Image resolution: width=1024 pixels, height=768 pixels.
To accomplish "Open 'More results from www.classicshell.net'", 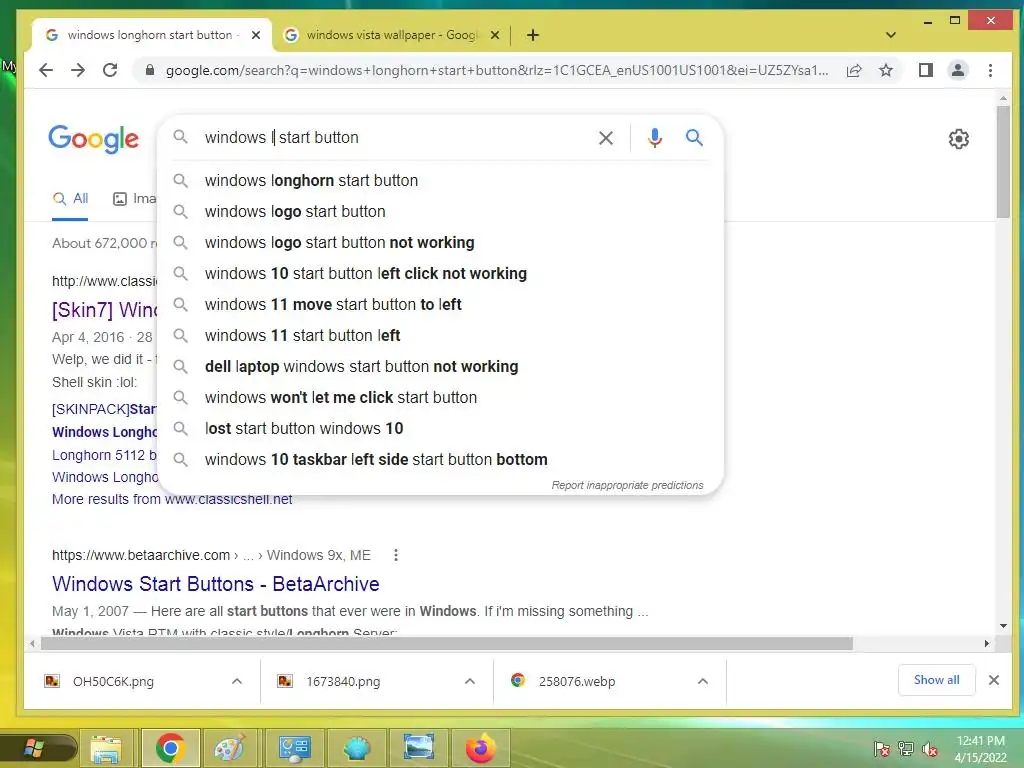I will [x=172, y=500].
